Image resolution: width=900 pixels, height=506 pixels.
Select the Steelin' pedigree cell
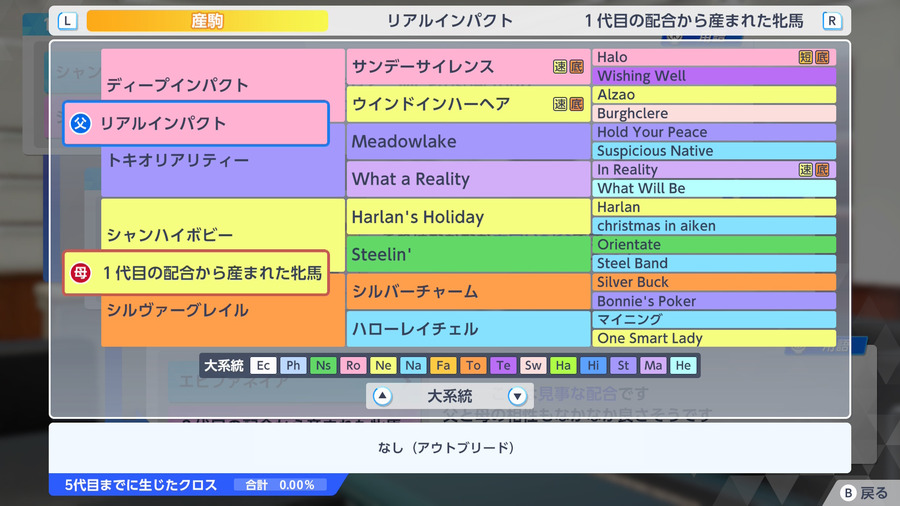468,254
